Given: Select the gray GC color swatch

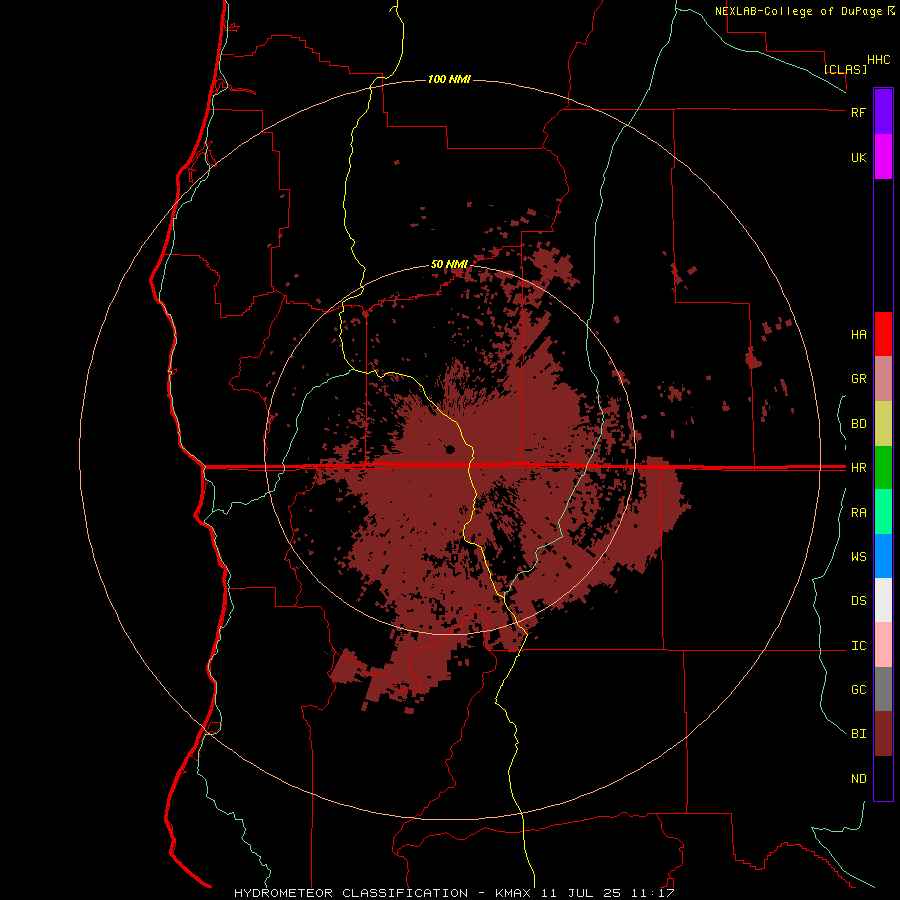Looking at the screenshot, I should tap(883, 689).
